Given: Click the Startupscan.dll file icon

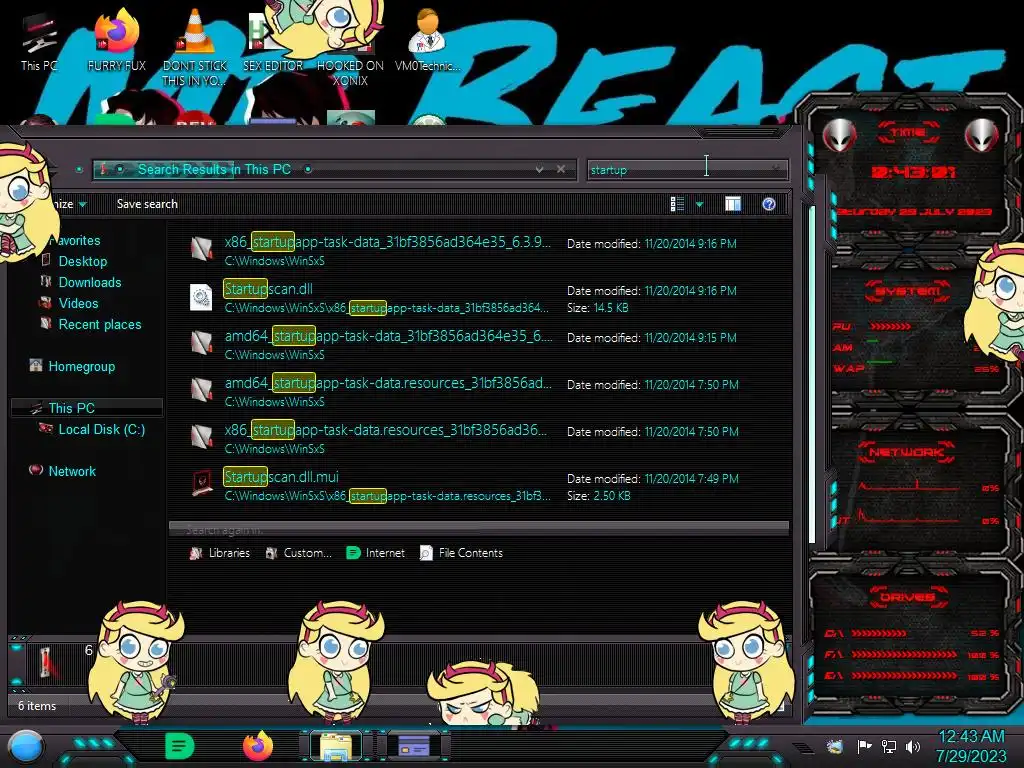Looking at the screenshot, I should [x=201, y=297].
